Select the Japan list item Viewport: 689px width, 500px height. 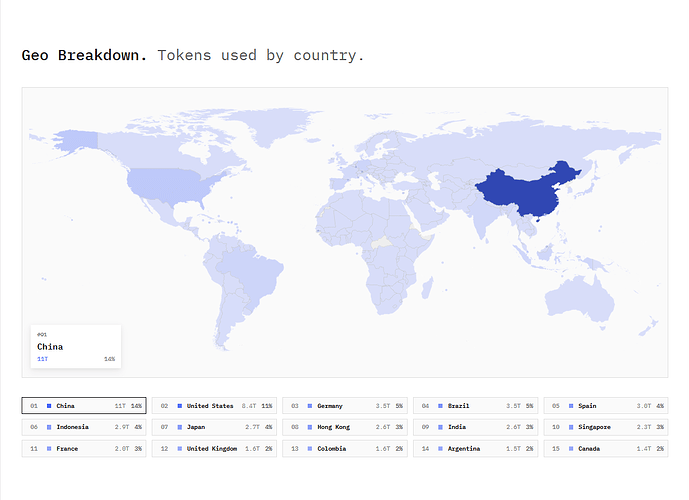pyautogui.click(x=214, y=427)
